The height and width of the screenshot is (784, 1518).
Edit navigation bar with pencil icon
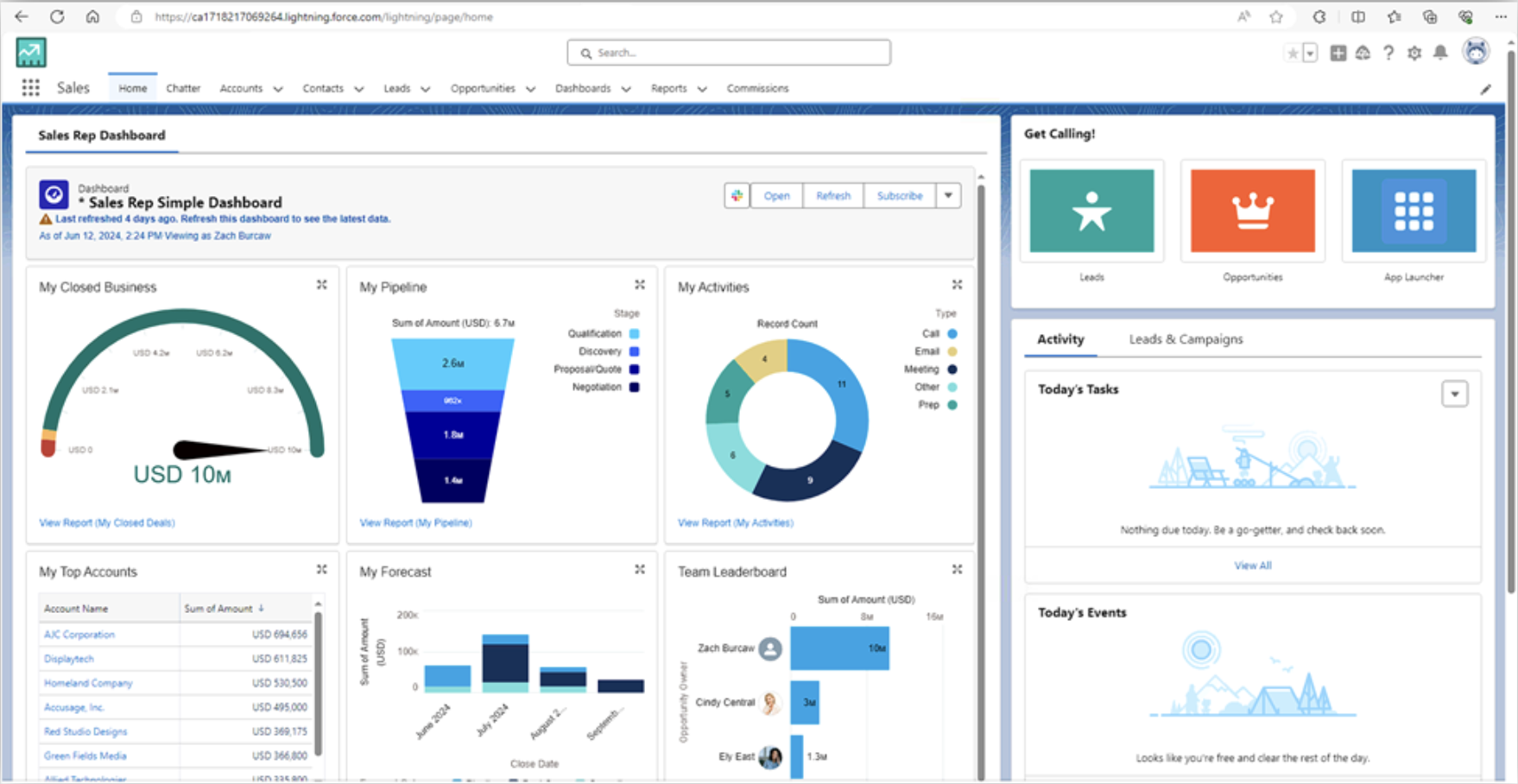pos(1485,89)
